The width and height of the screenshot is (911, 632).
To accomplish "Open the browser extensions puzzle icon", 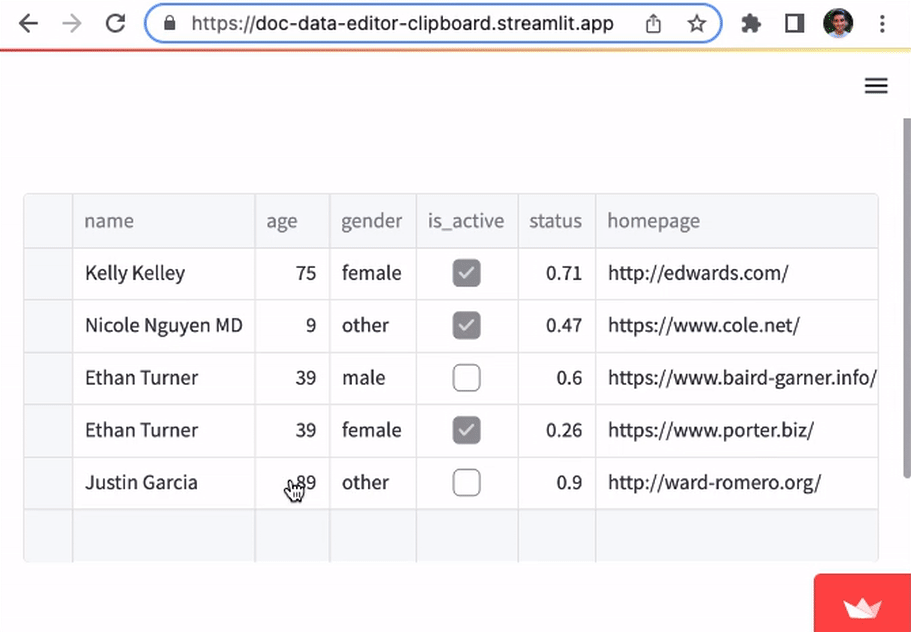I will pyautogui.click(x=750, y=23).
